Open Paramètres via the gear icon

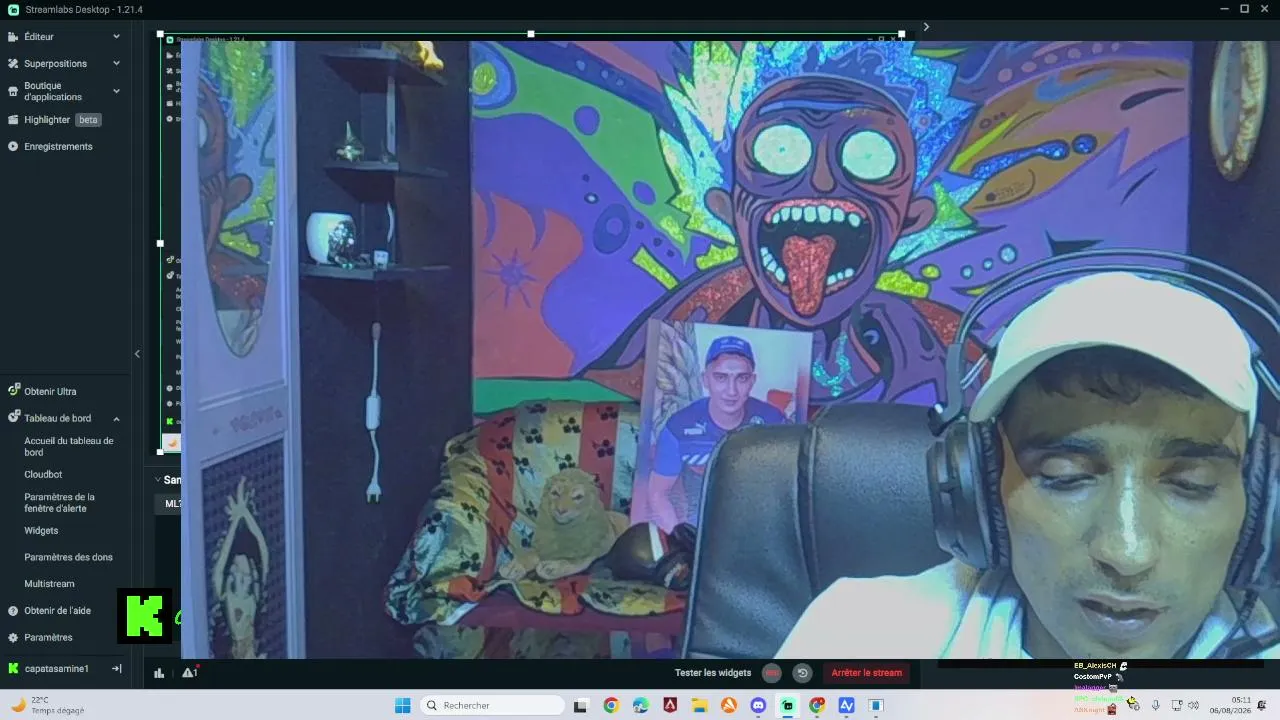coord(13,638)
